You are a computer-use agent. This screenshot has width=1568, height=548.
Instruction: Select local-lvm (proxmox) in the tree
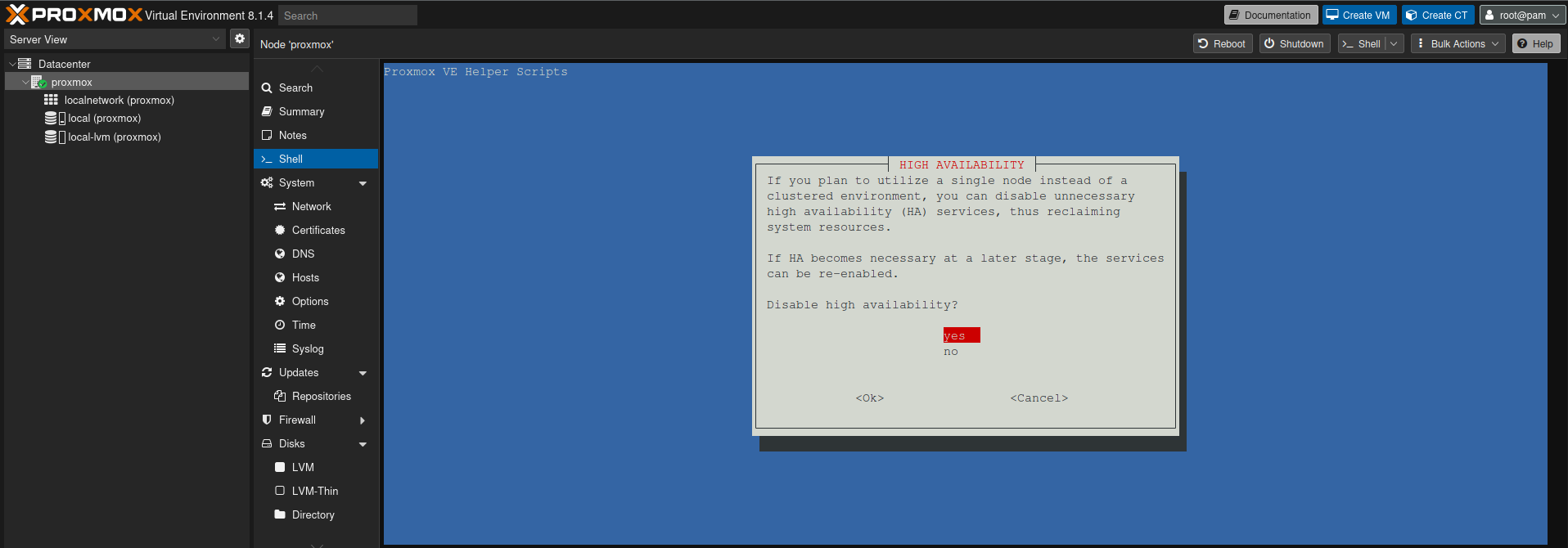[115, 137]
